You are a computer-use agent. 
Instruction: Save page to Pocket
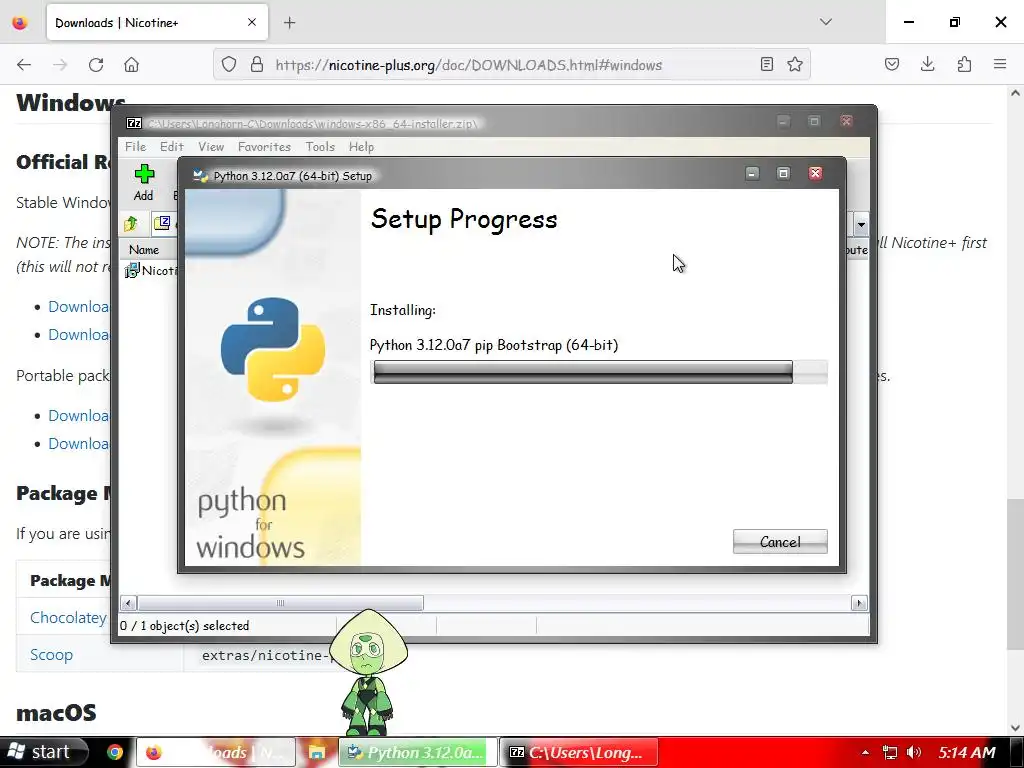coord(892,65)
